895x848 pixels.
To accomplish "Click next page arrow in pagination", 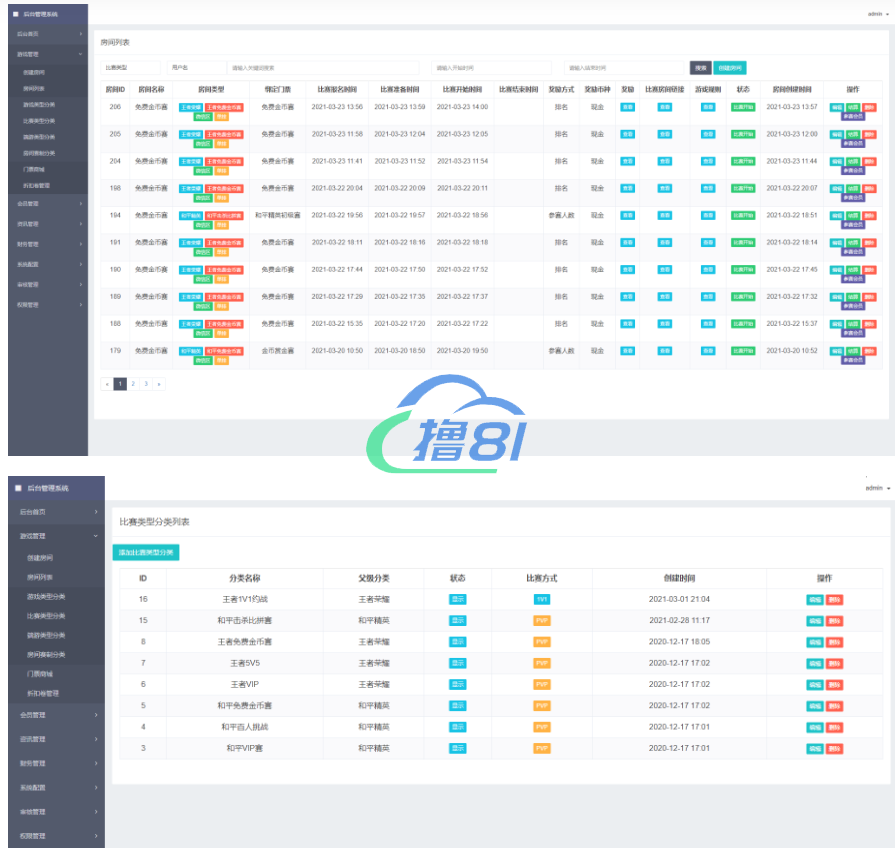I will tap(158, 384).
